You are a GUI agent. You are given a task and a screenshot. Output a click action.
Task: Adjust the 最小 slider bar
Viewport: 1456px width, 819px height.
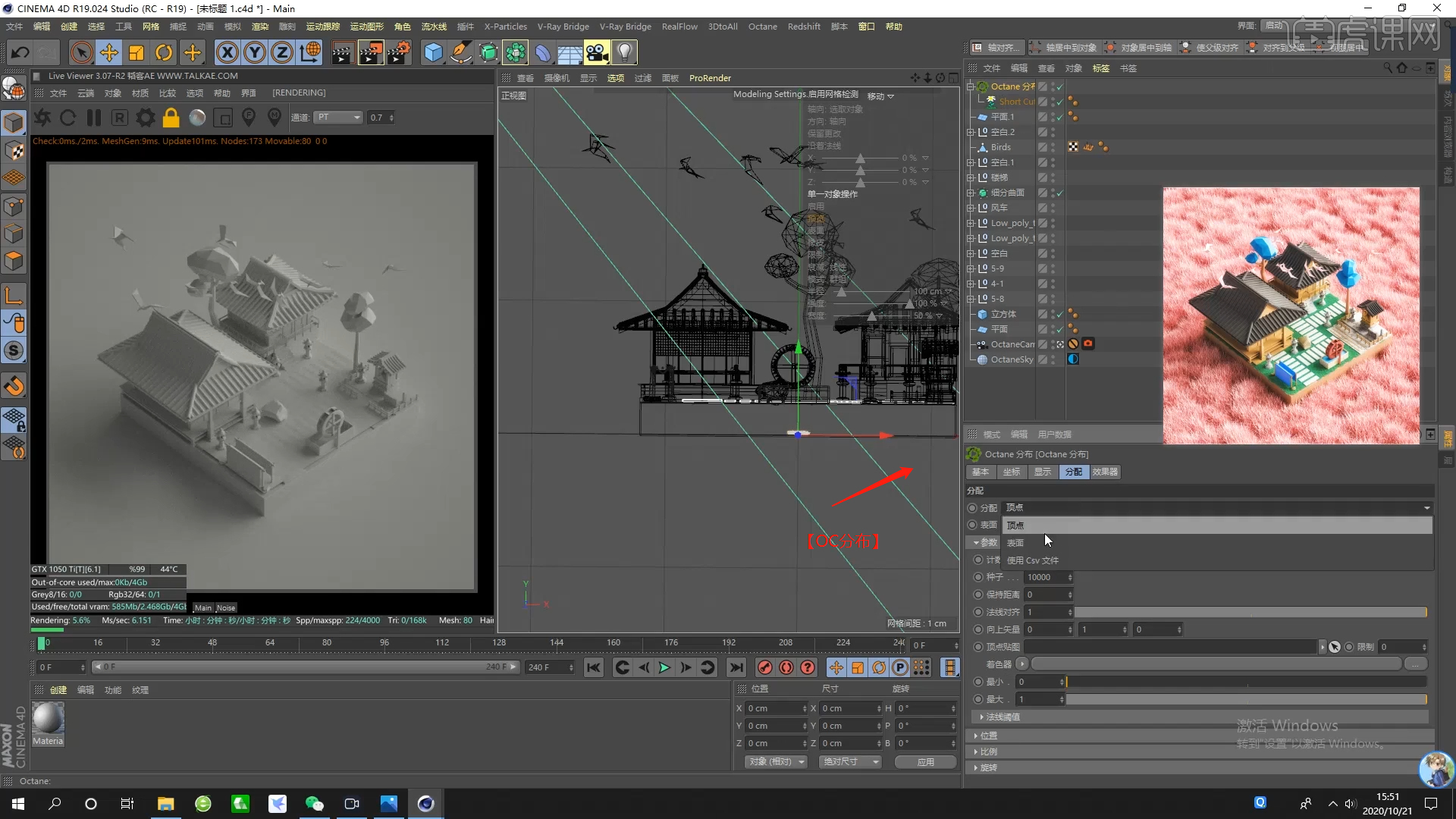pyautogui.click(x=1246, y=682)
